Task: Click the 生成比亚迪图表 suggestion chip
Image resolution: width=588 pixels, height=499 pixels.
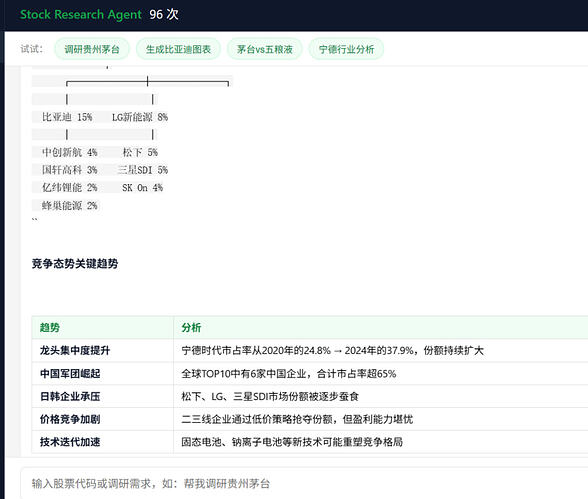Action: tap(178, 49)
